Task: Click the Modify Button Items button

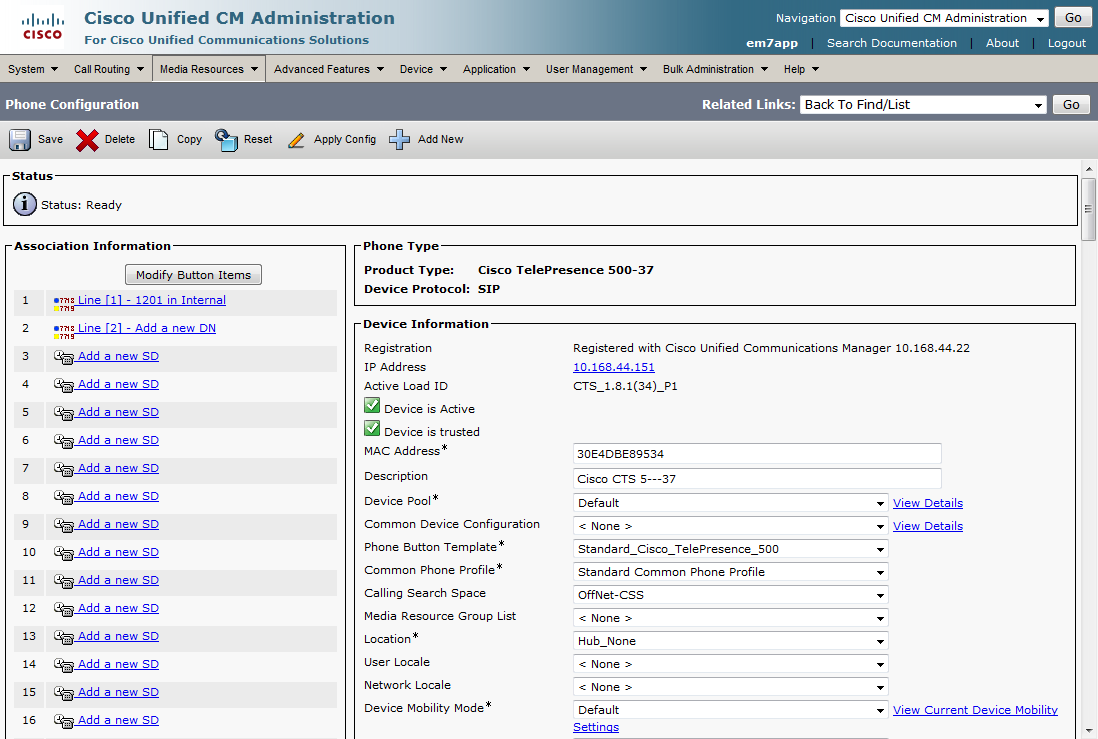Action: coord(193,275)
